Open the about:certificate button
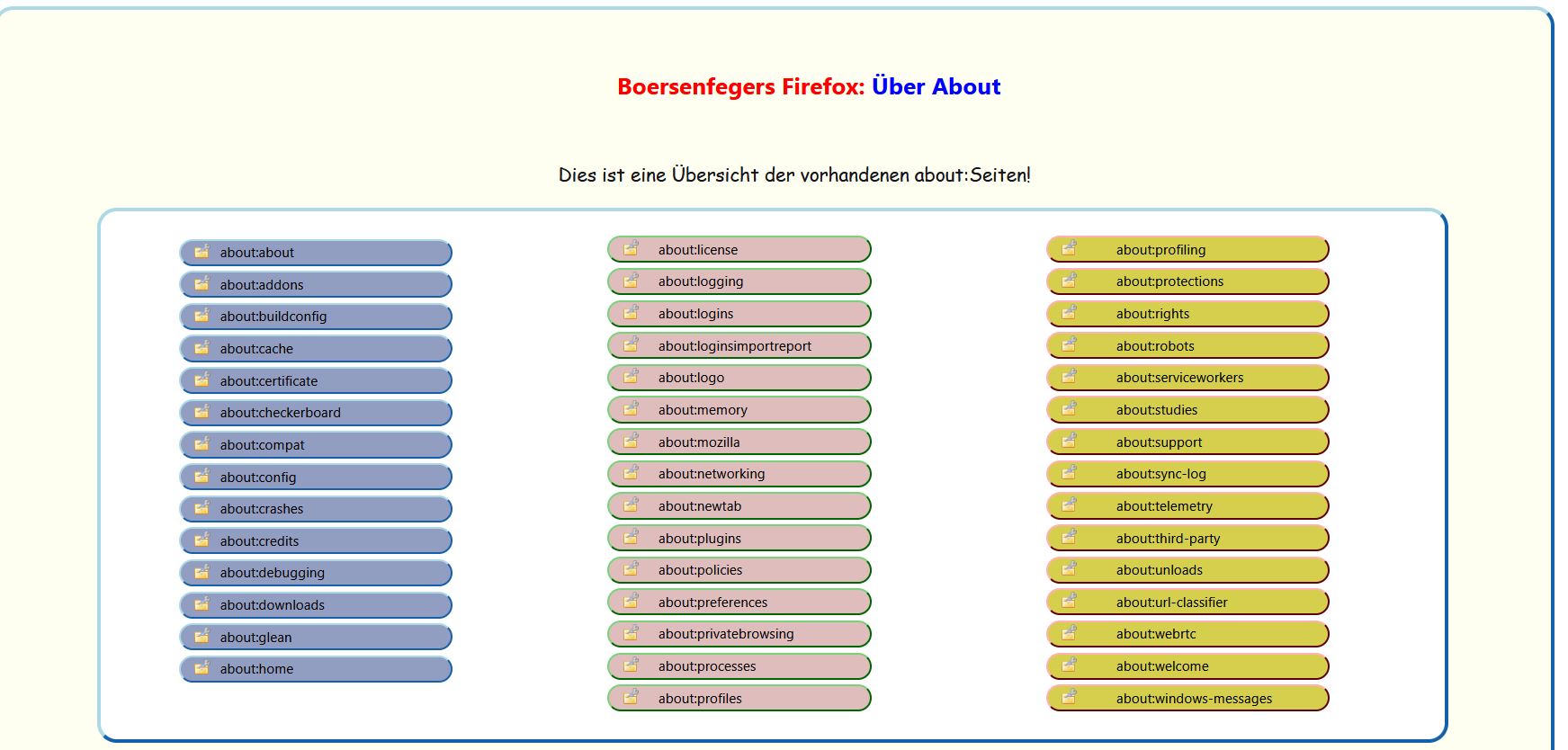This screenshot has height=750, width=1568. point(316,380)
